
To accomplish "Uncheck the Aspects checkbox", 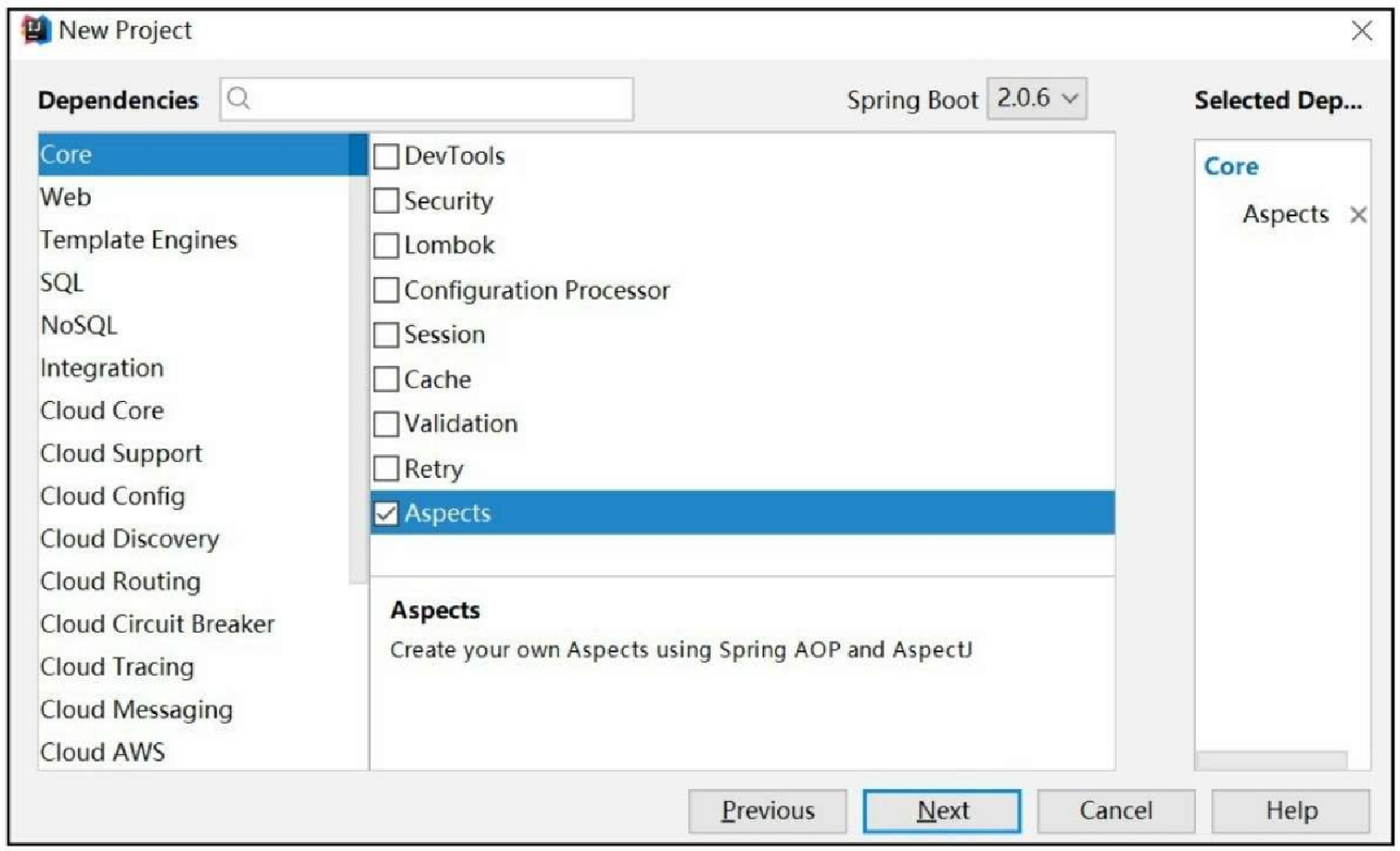I will 386,514.
